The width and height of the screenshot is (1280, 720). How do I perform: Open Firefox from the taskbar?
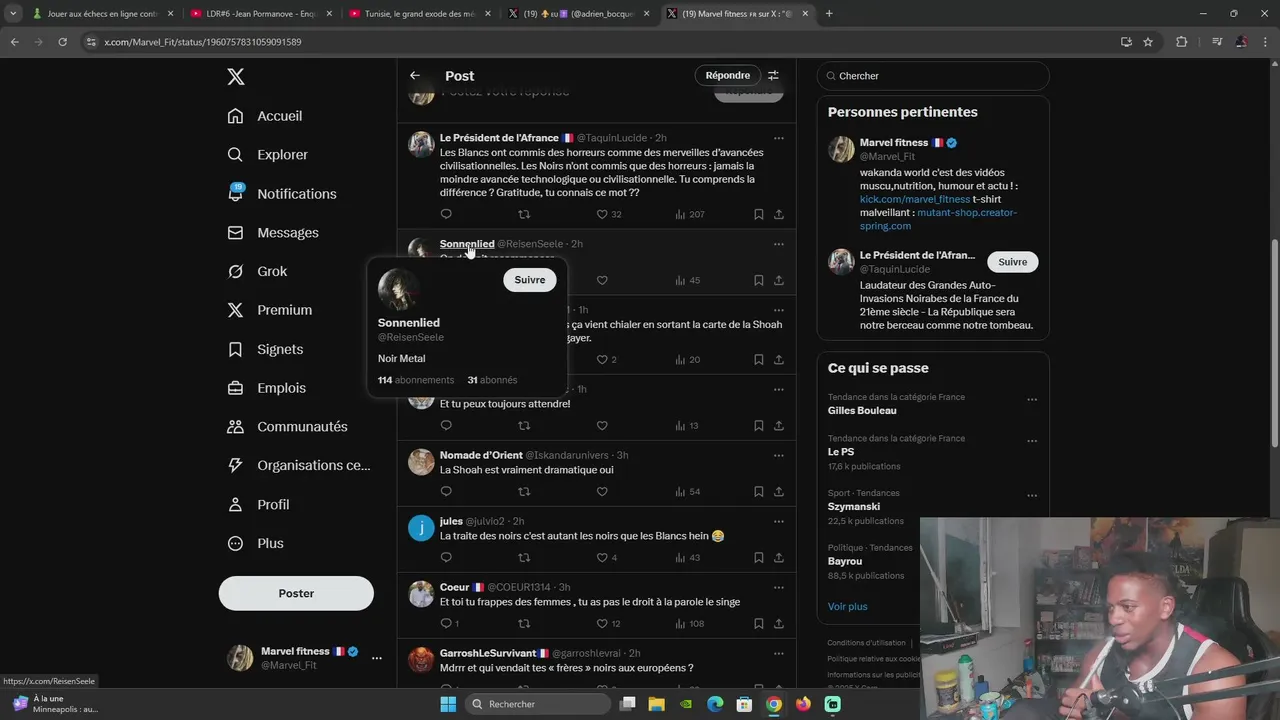[803, 704]
